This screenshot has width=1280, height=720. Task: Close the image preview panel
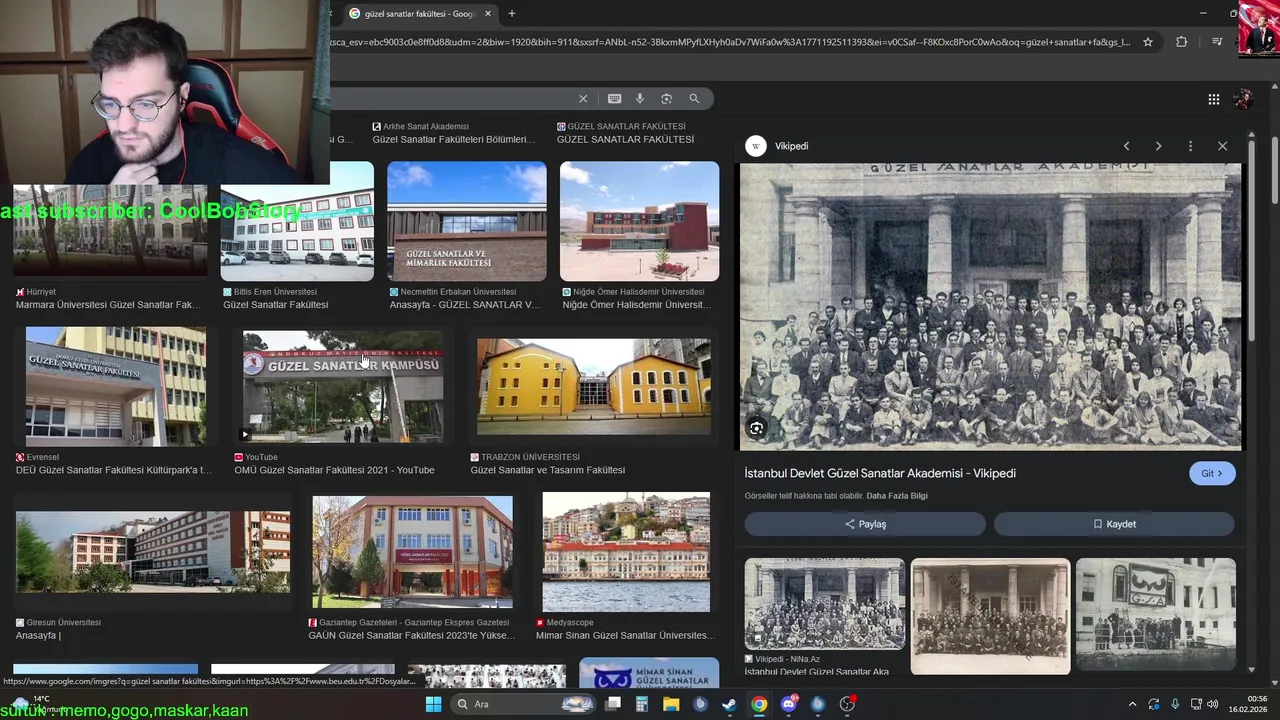click(1222, 146)
